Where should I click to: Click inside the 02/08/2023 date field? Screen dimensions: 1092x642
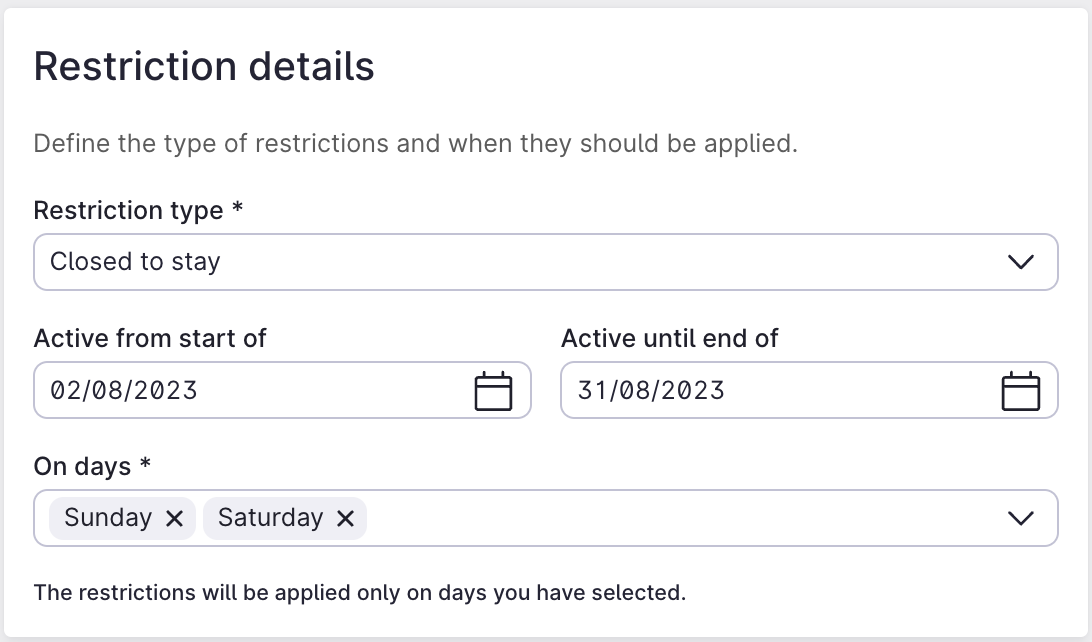point(200,390)
